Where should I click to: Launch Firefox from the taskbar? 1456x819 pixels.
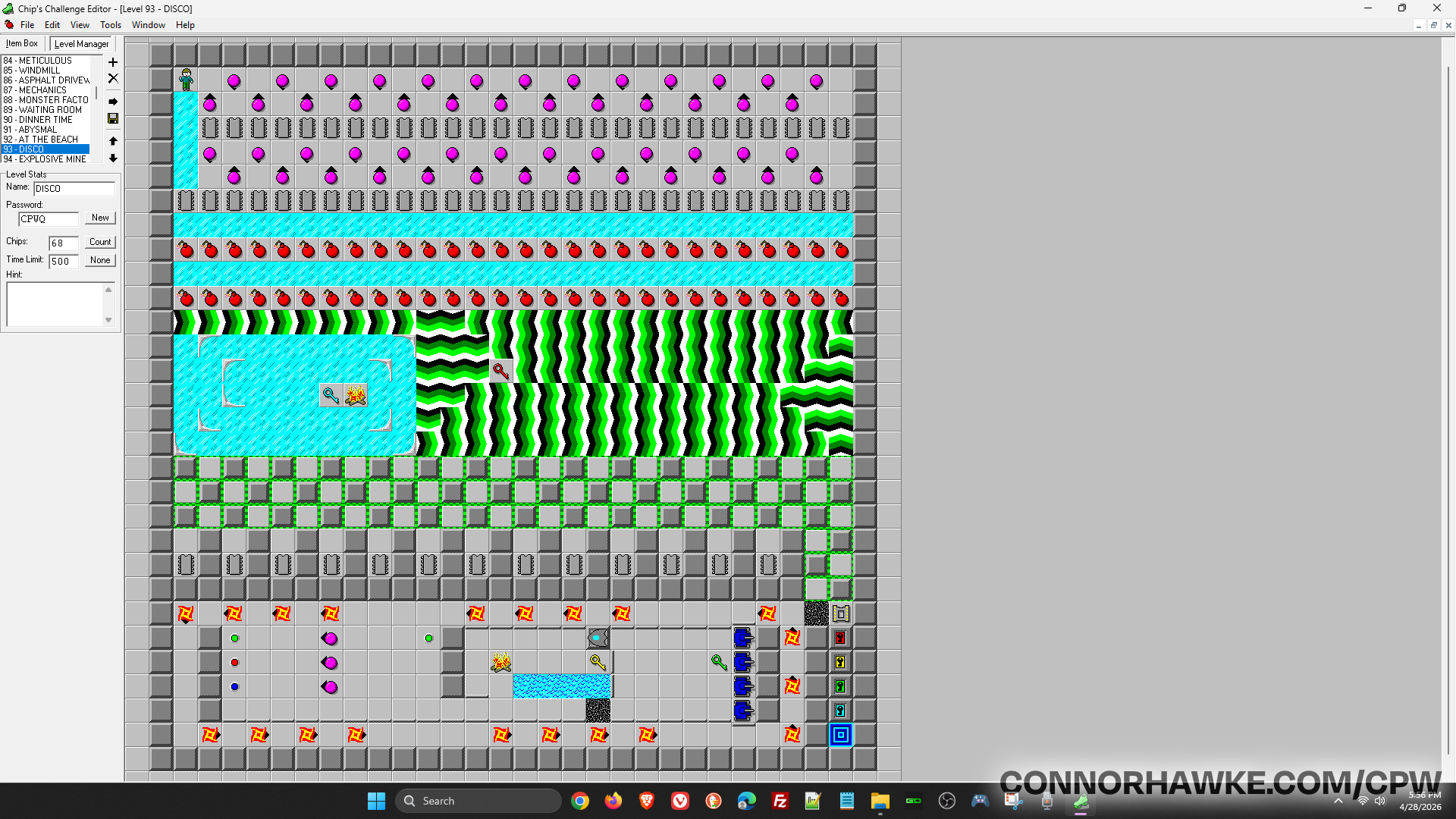pos(613,801)
